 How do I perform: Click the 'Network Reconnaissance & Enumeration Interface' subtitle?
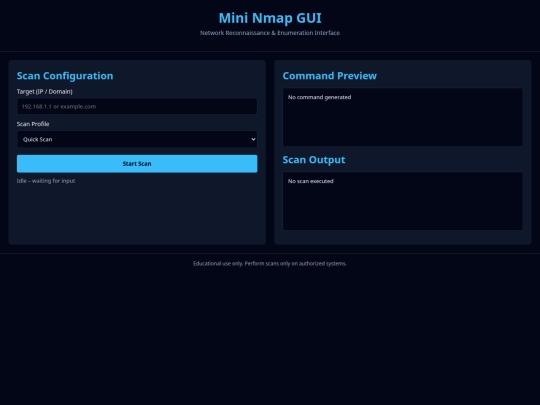point(270,33)
